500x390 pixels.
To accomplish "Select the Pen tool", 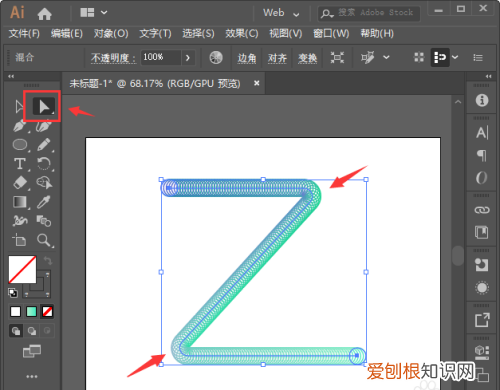I will click(20, 126).
